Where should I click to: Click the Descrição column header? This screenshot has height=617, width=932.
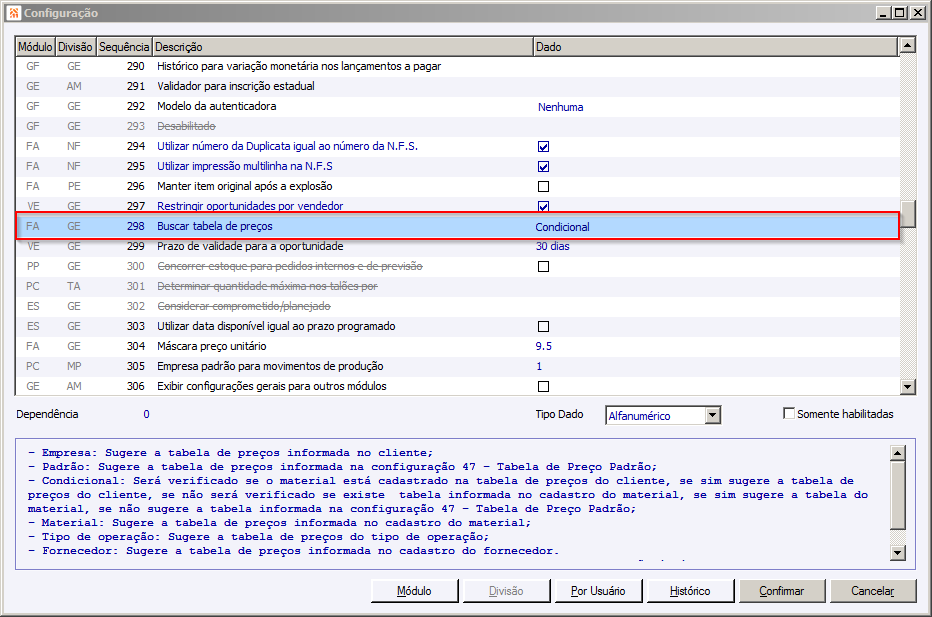click(343, 47)
